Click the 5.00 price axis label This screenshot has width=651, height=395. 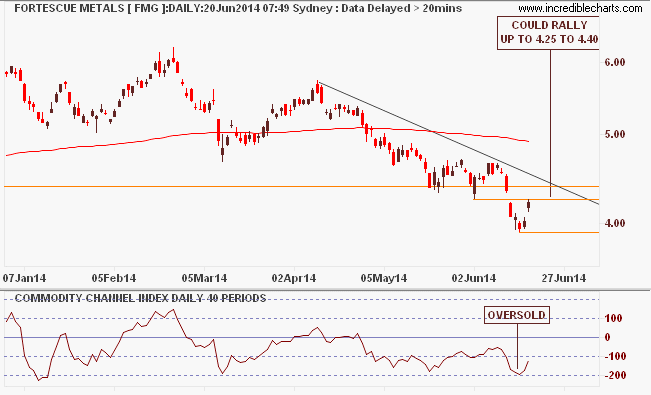pyautogui.click(x=615, y=135)
